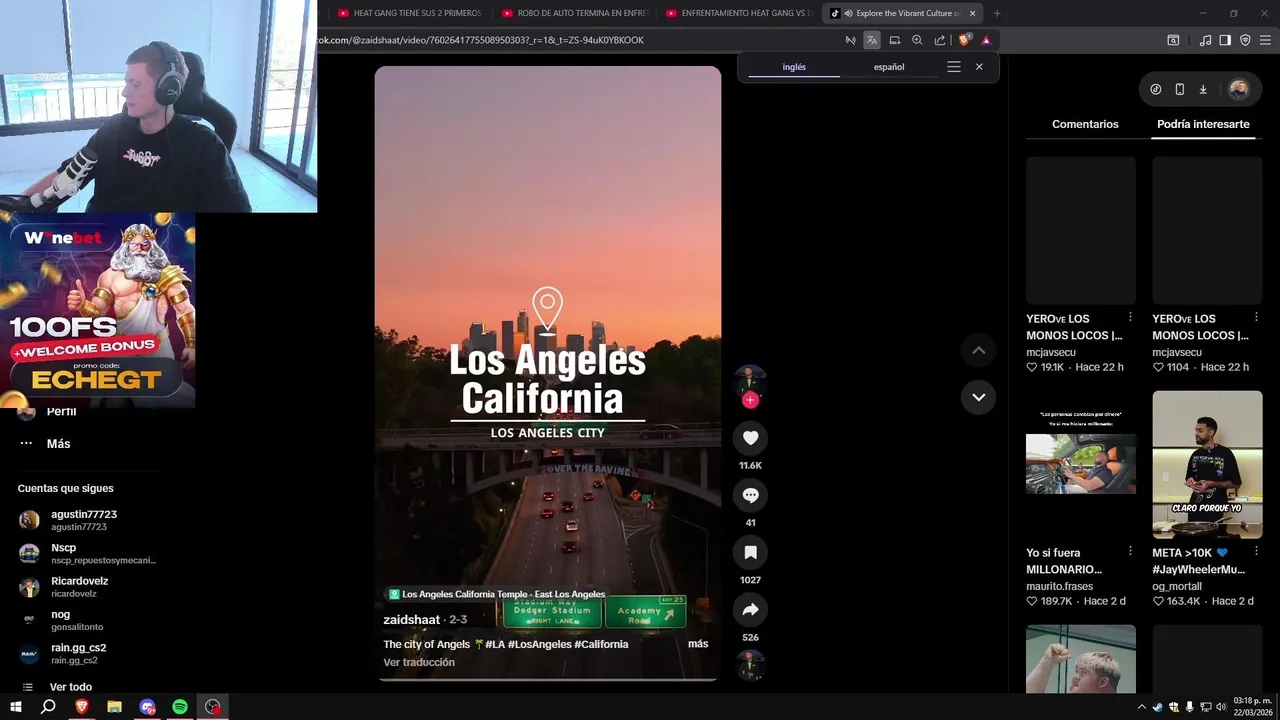Expand the video caption with más
This screenshot has width=1280, height=720.
coord(698,644)
